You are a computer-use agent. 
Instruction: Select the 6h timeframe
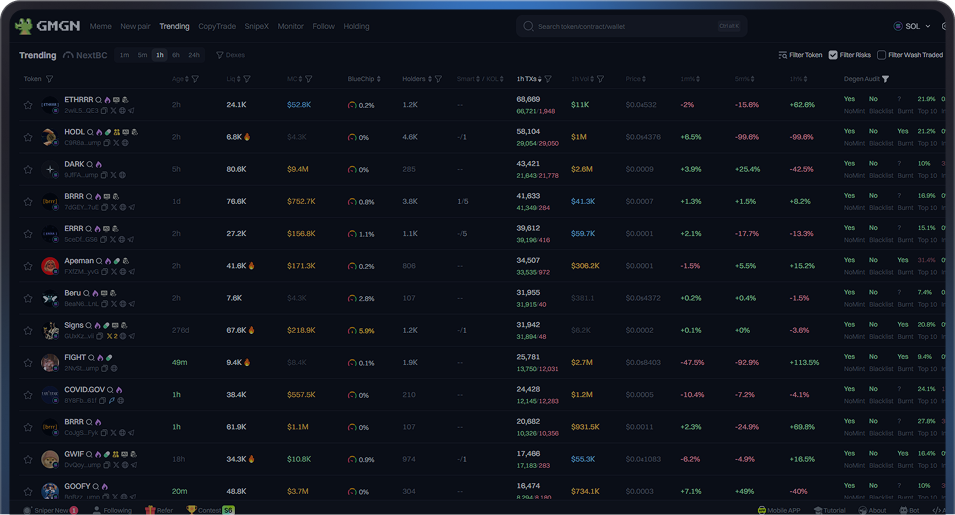[x=175, y=55]
